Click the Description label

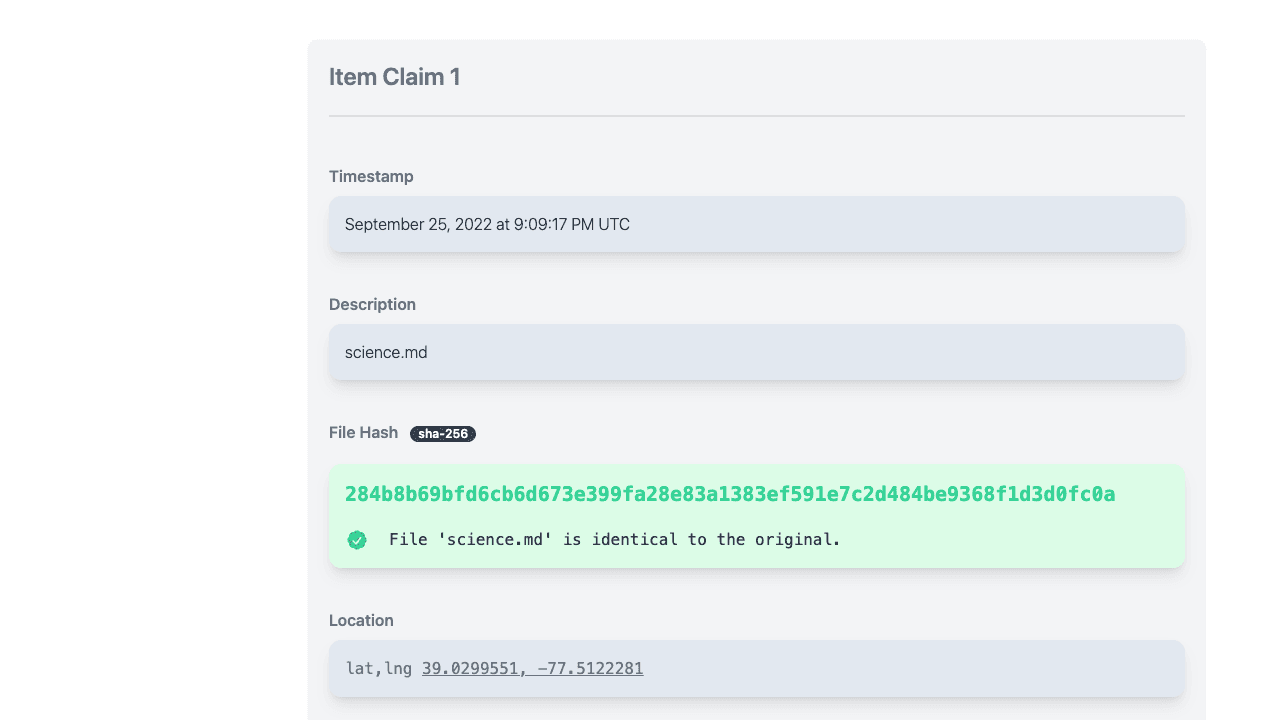pos(372,304)
